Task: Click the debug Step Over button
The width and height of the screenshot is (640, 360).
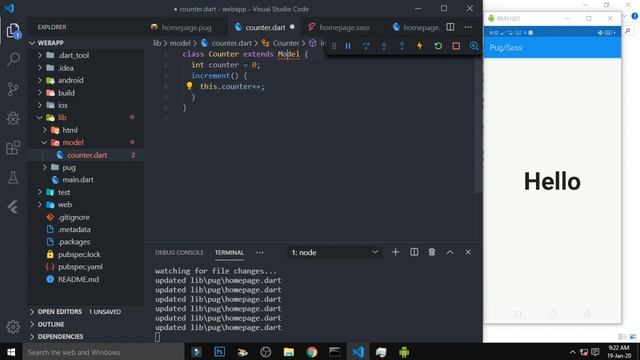Action: click(x=366, y=46)
